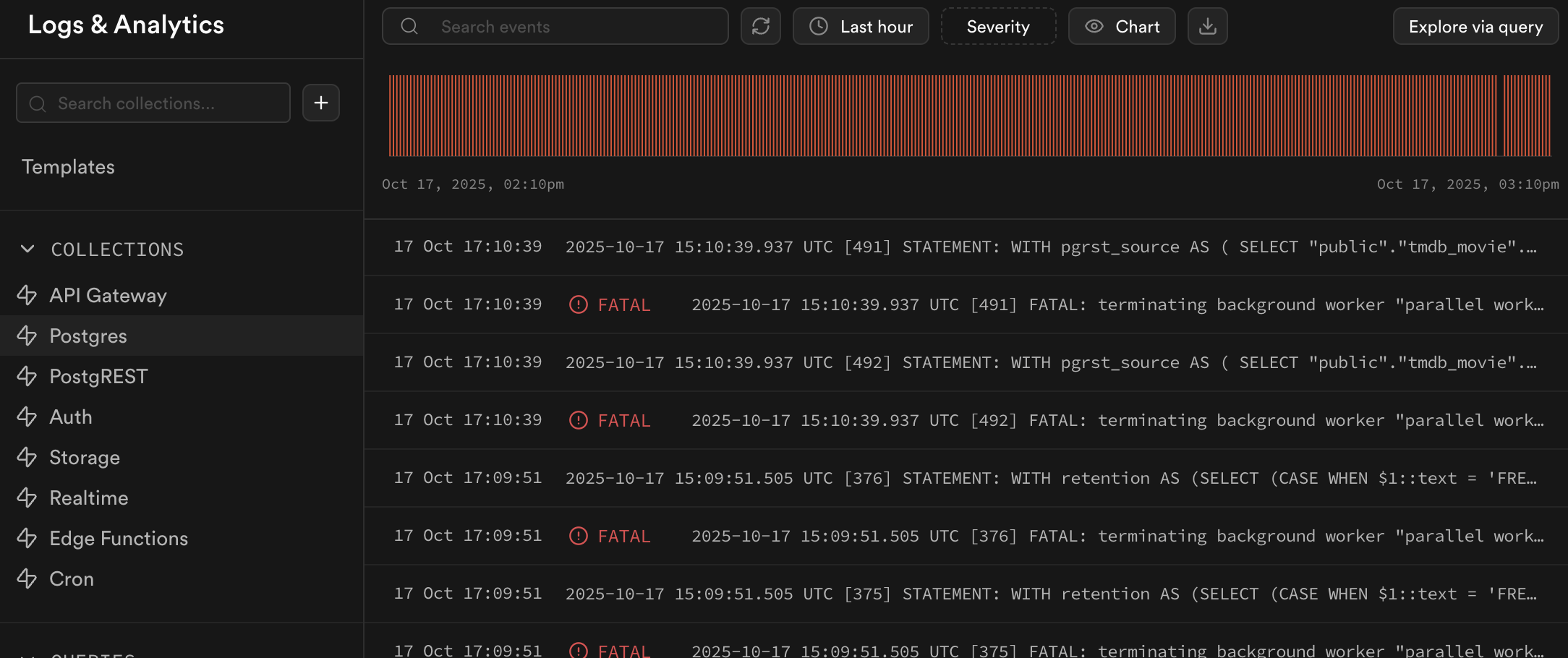Open the Auth logs collection
Screen dimensions: 1568x658
click(x=182, y=416)
